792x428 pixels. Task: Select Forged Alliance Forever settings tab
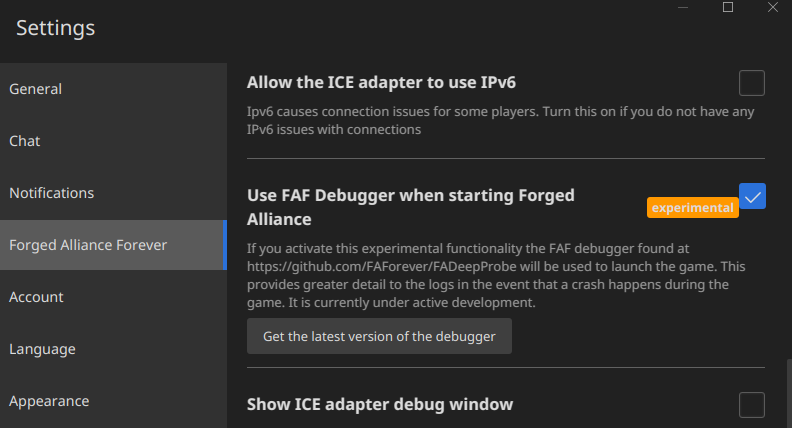pyautogui.click(x=113, y=245)
